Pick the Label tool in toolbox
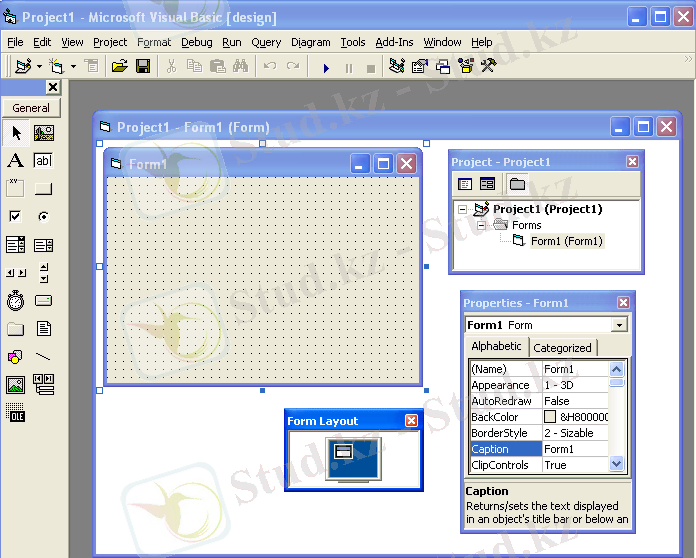The width and height of the screenshot is (696, 558). tap(15, 161)
